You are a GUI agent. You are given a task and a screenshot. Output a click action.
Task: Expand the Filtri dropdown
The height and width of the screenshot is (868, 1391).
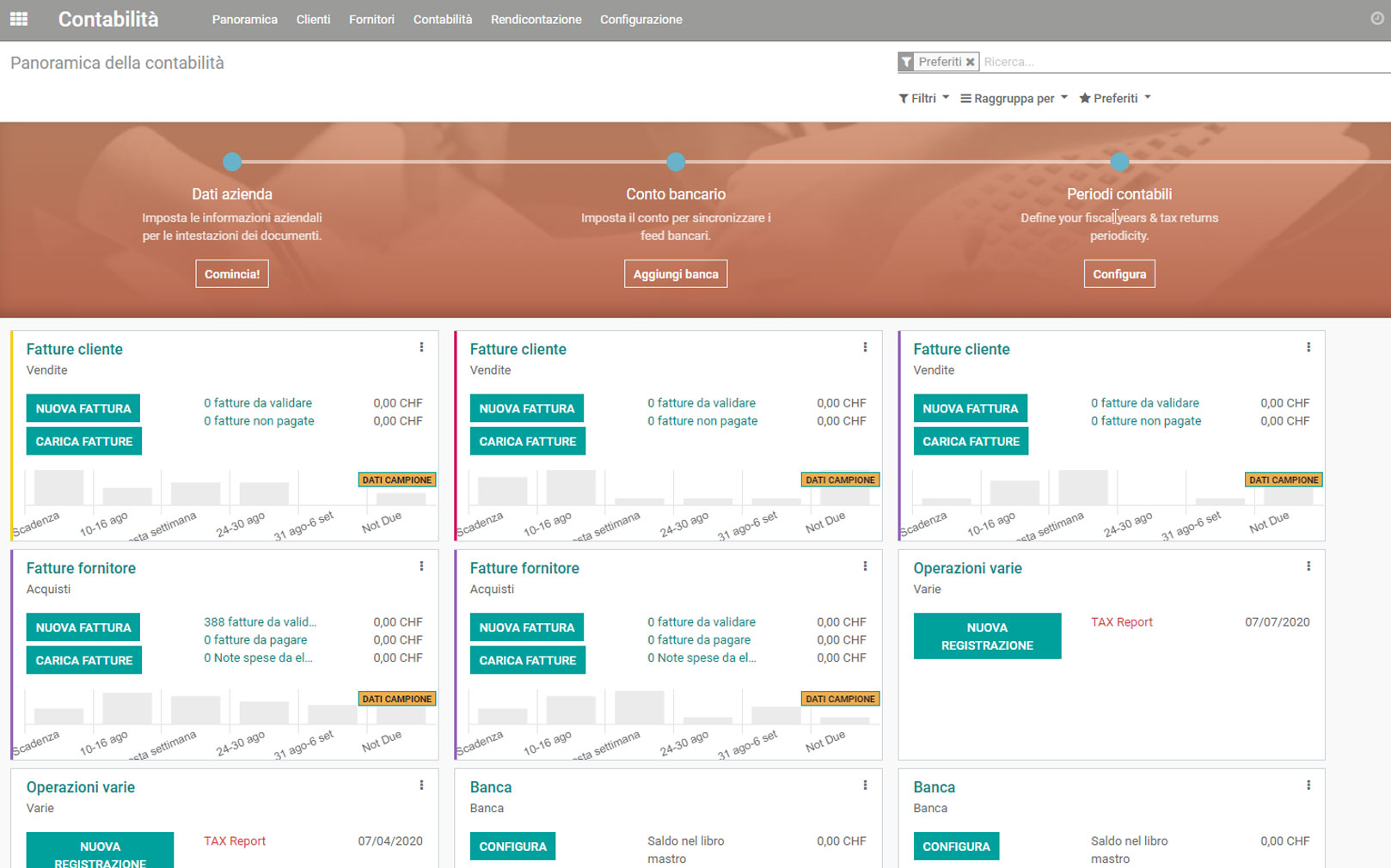click(924, 98)
